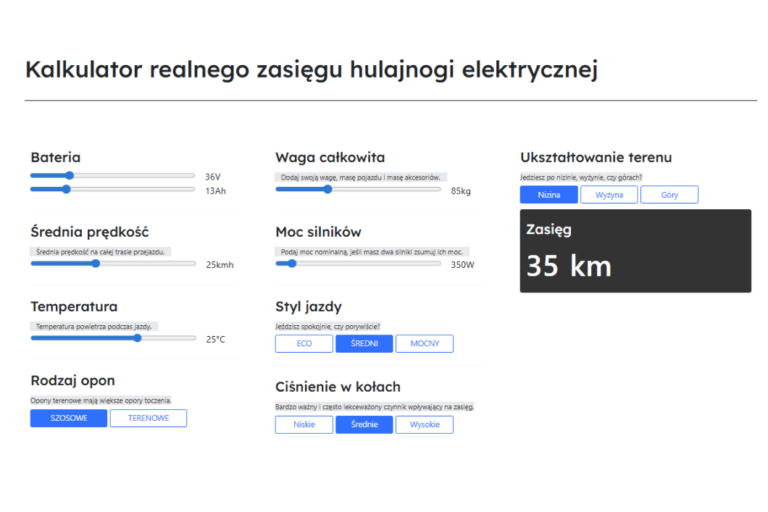Select Góry terrain option
Image resolution: width=768 pixels, height=512 pixels.
pyautogui.click(x=669, y=195)
